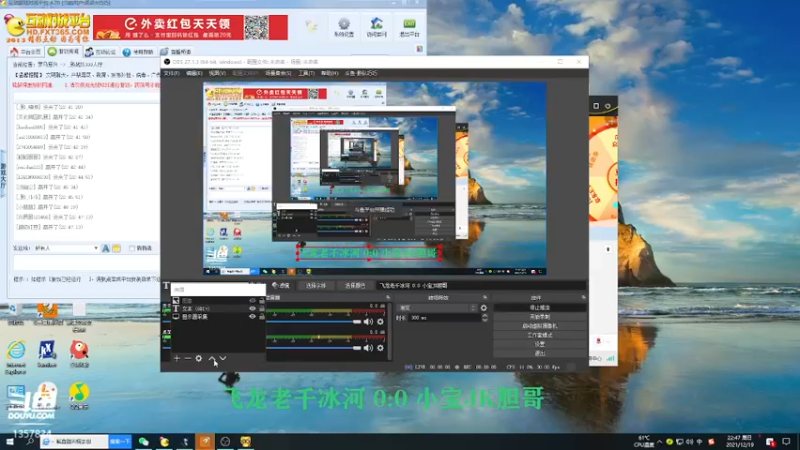Remove selected source with minus icon

coord(188,359)
